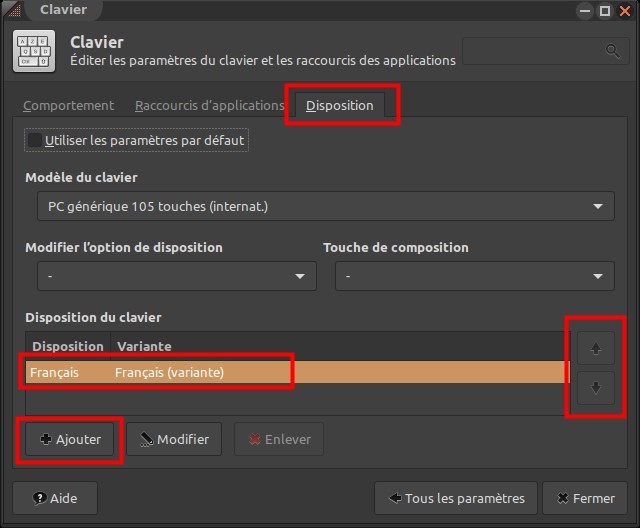
Task: Open the 'Modèle du clavier' dropdown
Action: point(325,207)
